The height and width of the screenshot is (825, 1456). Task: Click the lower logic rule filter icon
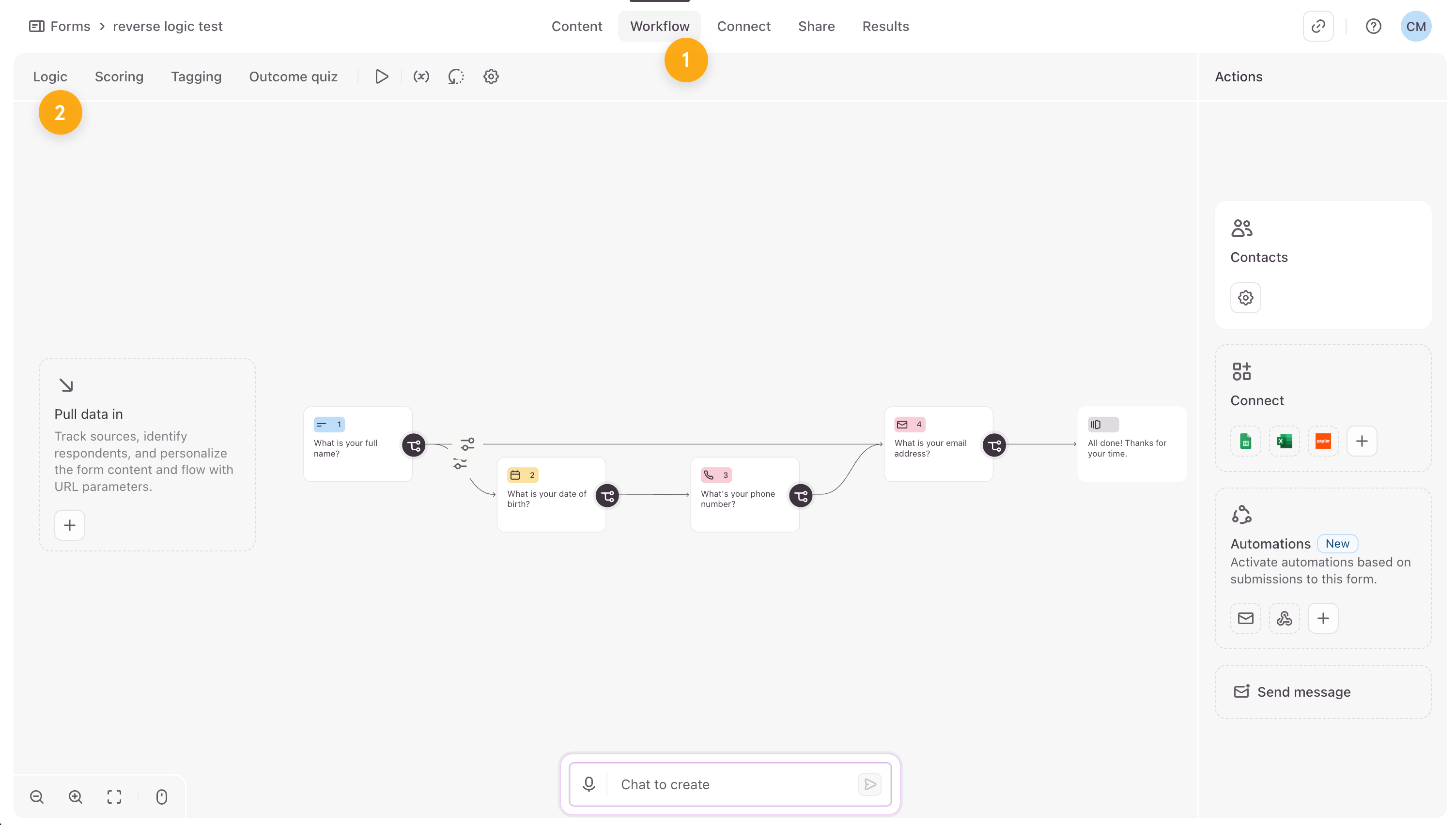tap(460, 464)
